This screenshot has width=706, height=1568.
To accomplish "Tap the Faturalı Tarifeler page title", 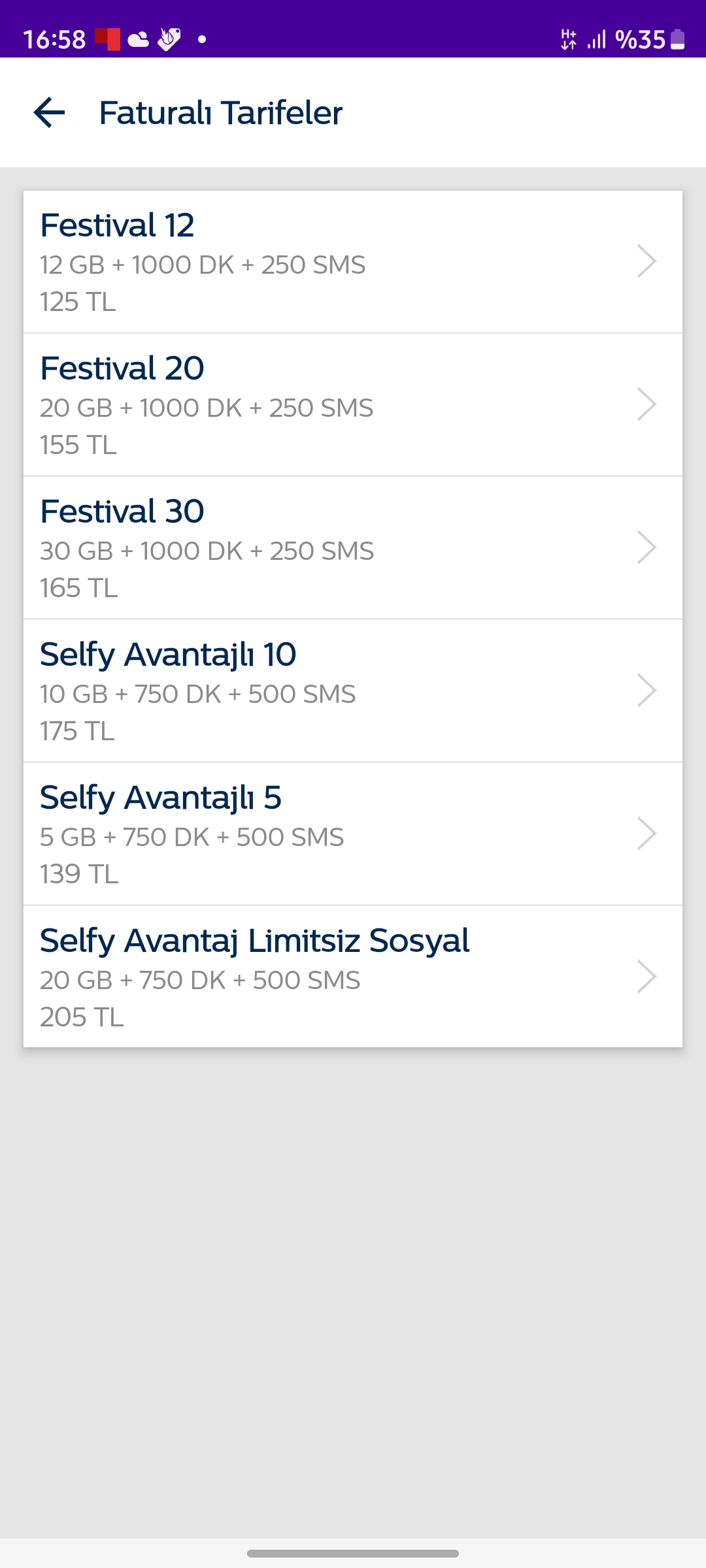I will pos(221,112).
